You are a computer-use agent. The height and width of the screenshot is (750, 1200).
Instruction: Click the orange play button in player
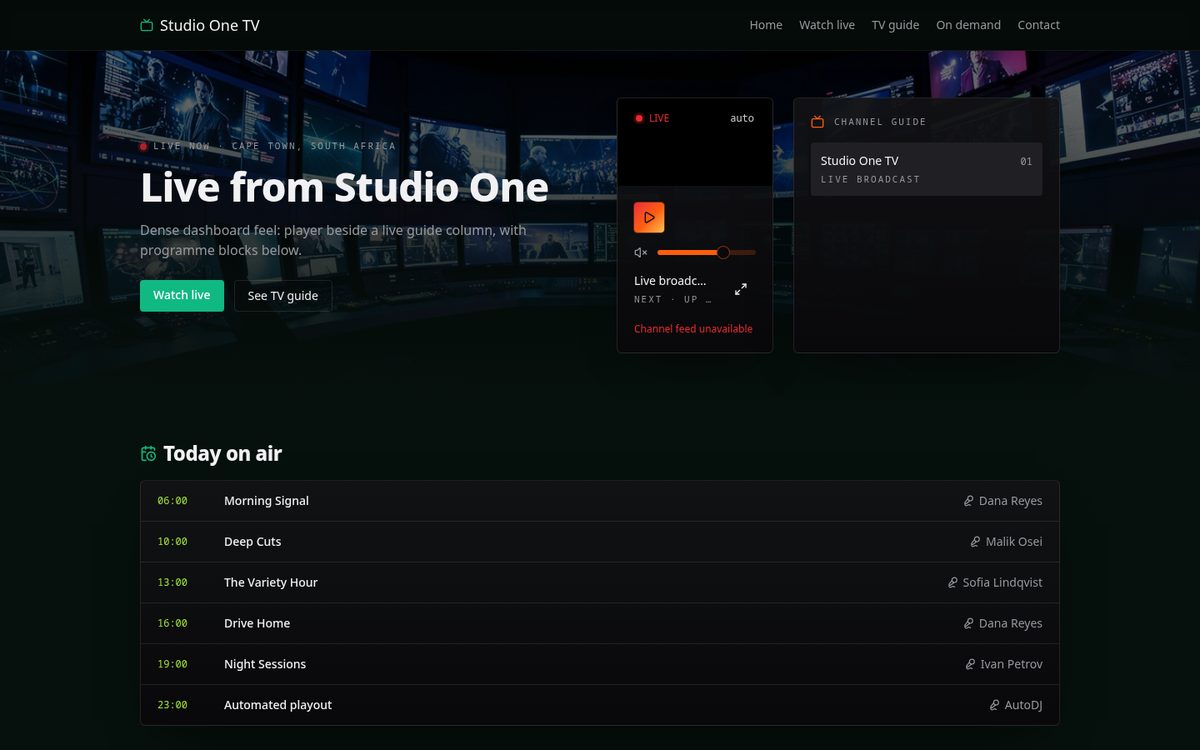(x=649, y=217)
